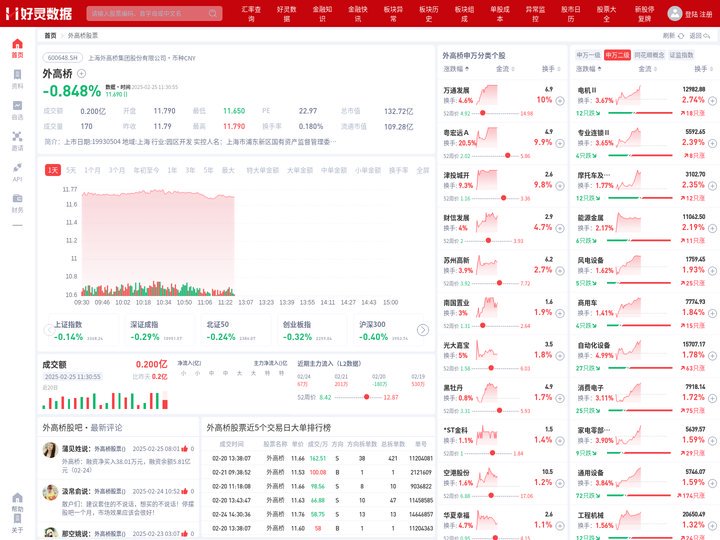Viewport: 720px width, 540px height.
Task: Add 万通发展 with its plus icon
Action: [560, 101]
